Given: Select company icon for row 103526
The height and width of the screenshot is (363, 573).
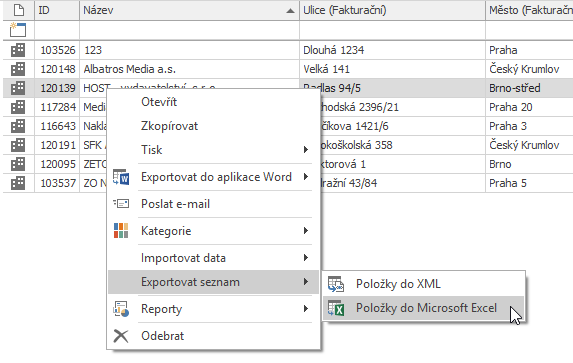Looking at the screenshot, I should pos(18,50).
